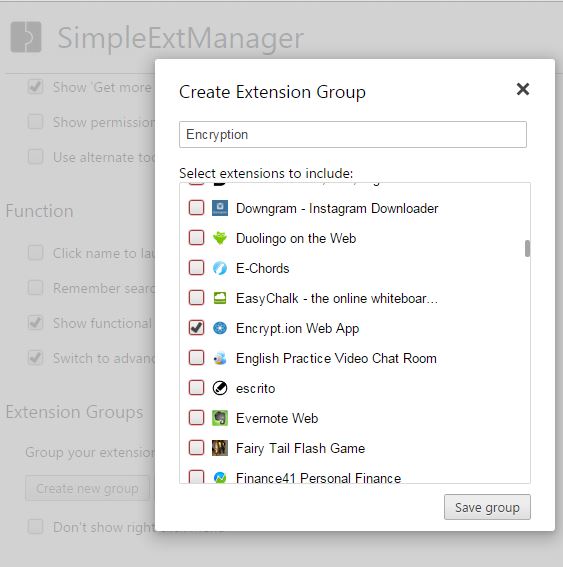The image size is (563, 567).
Task: Click the E-Chords blue icon
Action: [x=220, y=268]
